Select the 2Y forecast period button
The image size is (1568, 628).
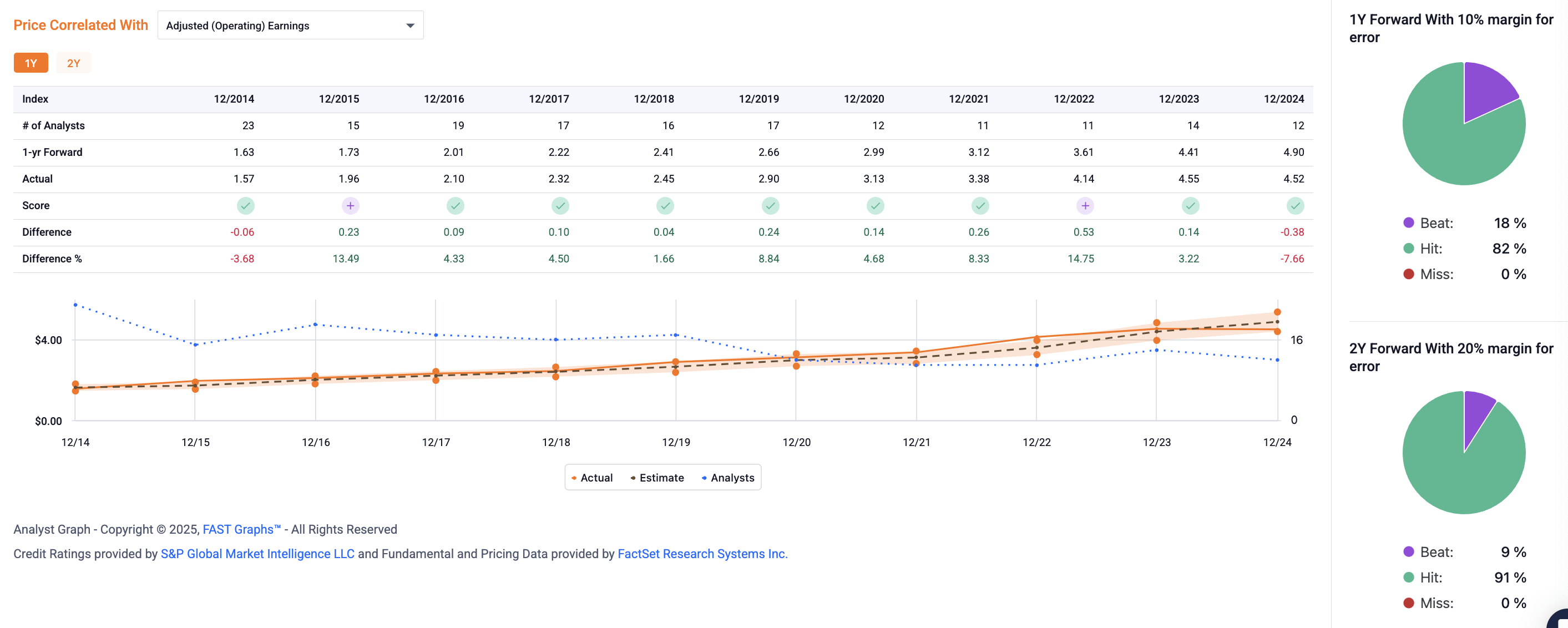coord(74,62)
